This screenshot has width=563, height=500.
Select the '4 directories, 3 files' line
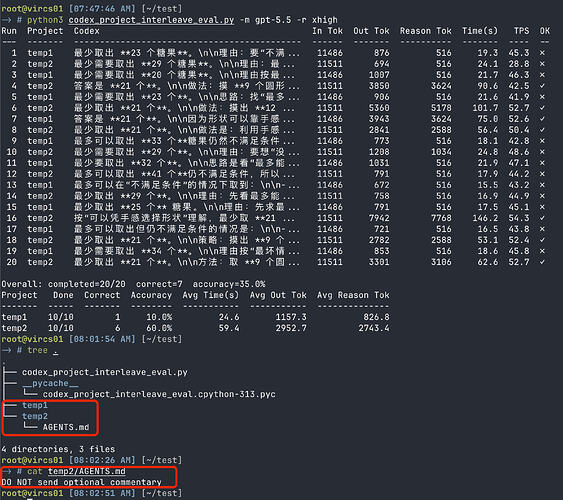pyautogui.click(x=58, y=449)
